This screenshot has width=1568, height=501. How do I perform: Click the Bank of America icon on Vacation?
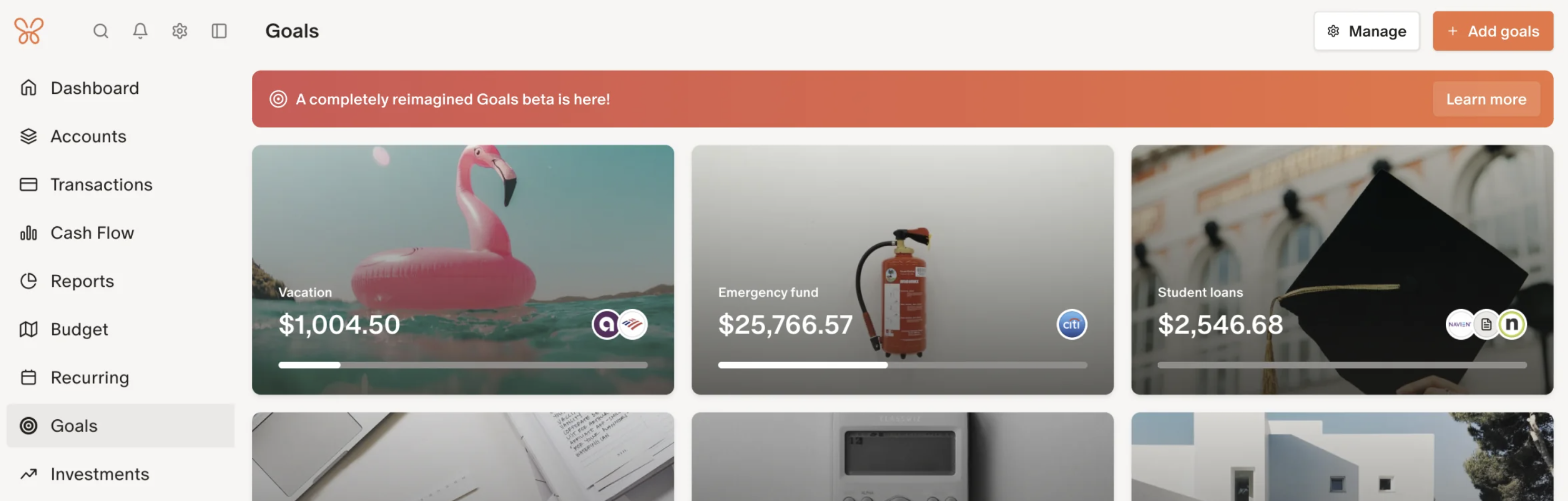tap(633, 324)
